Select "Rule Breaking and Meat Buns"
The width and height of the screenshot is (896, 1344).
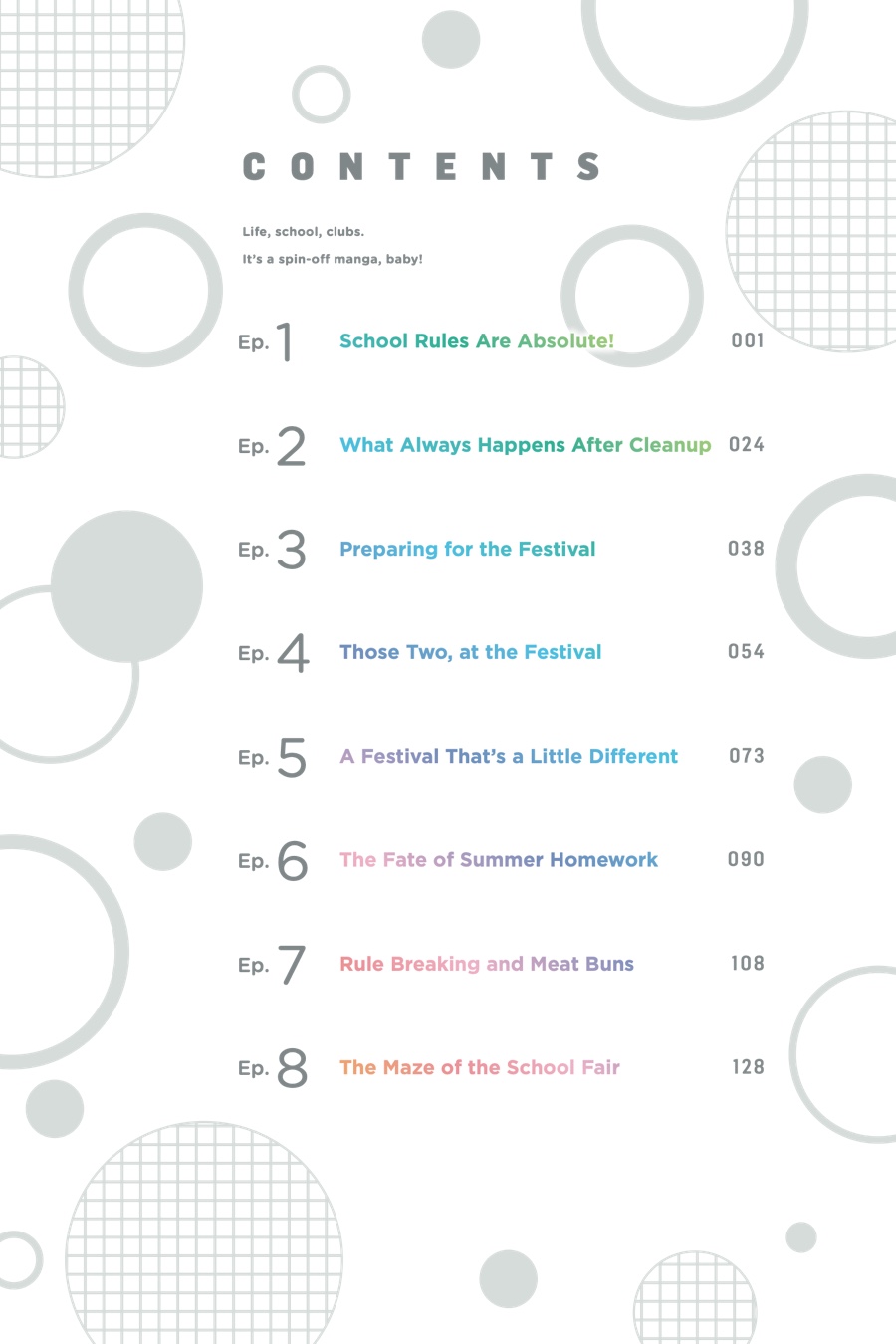tap(486, 964)
